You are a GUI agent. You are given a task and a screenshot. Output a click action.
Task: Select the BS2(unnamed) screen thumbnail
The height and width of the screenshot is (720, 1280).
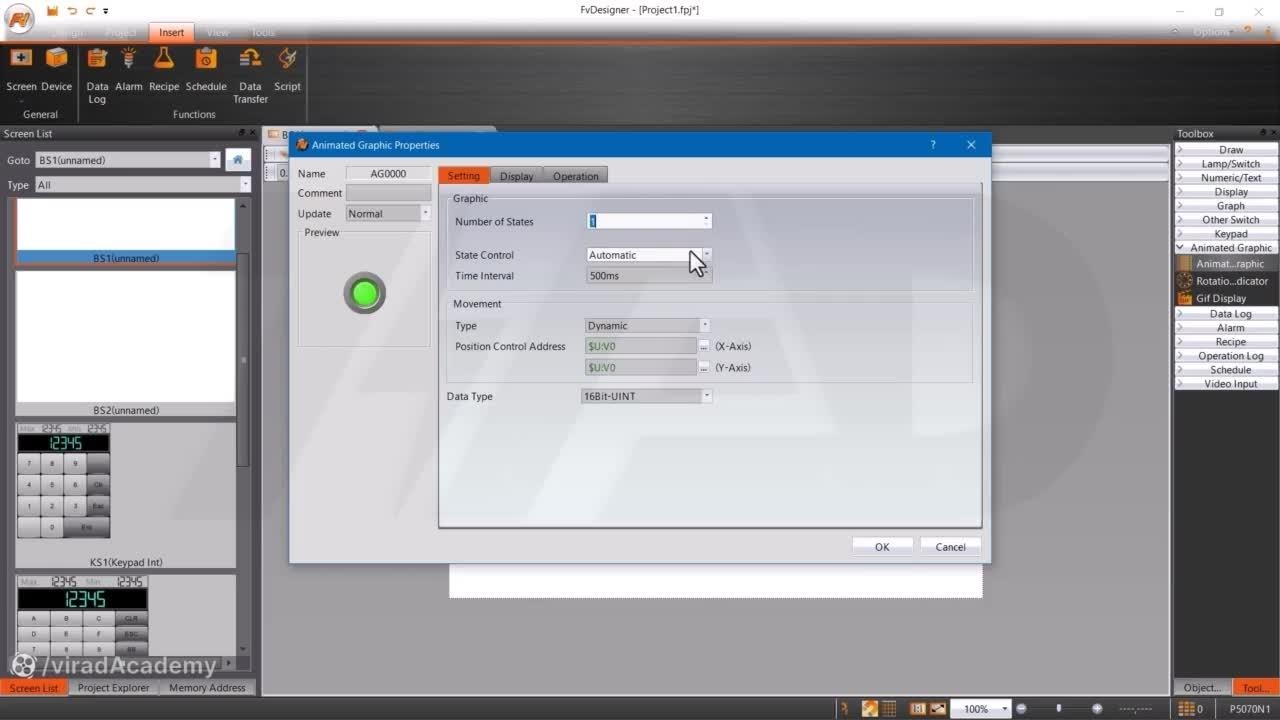[125, 337]
